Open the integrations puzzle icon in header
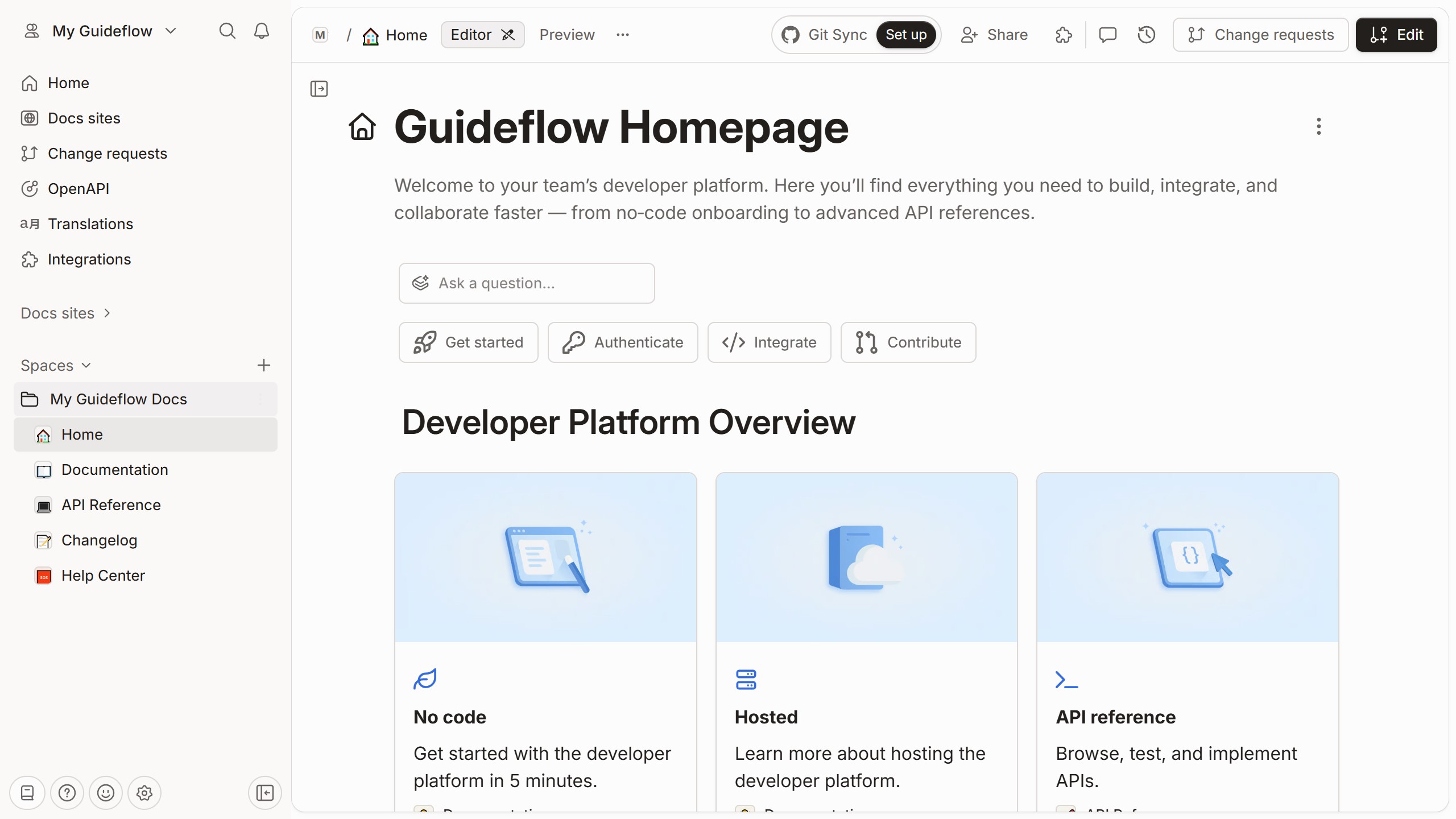This screenshot has height=819, width=1456. click(1064, 35)
